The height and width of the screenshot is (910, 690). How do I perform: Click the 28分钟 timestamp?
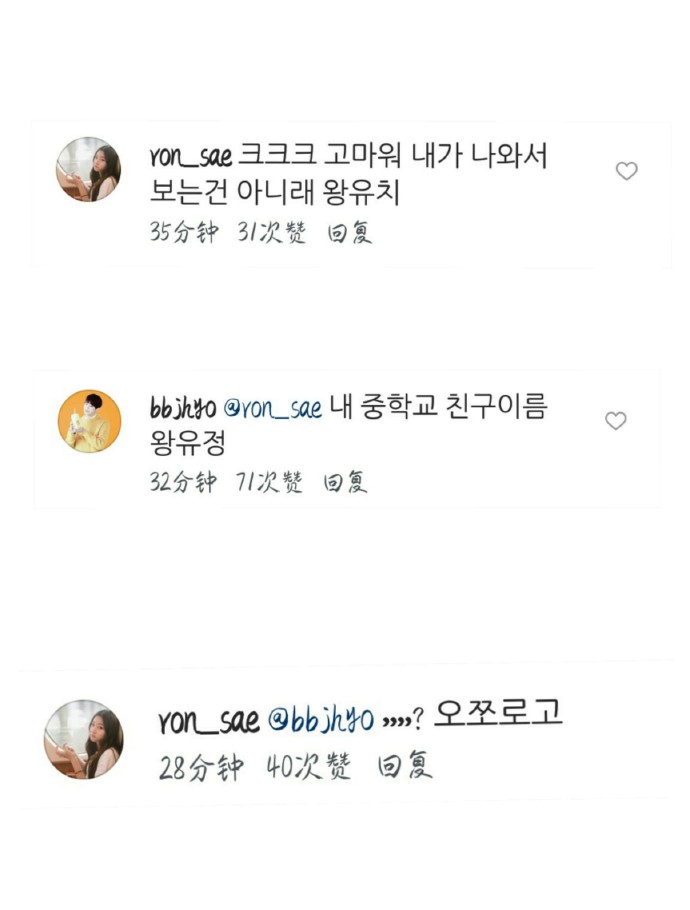[201, 766]
